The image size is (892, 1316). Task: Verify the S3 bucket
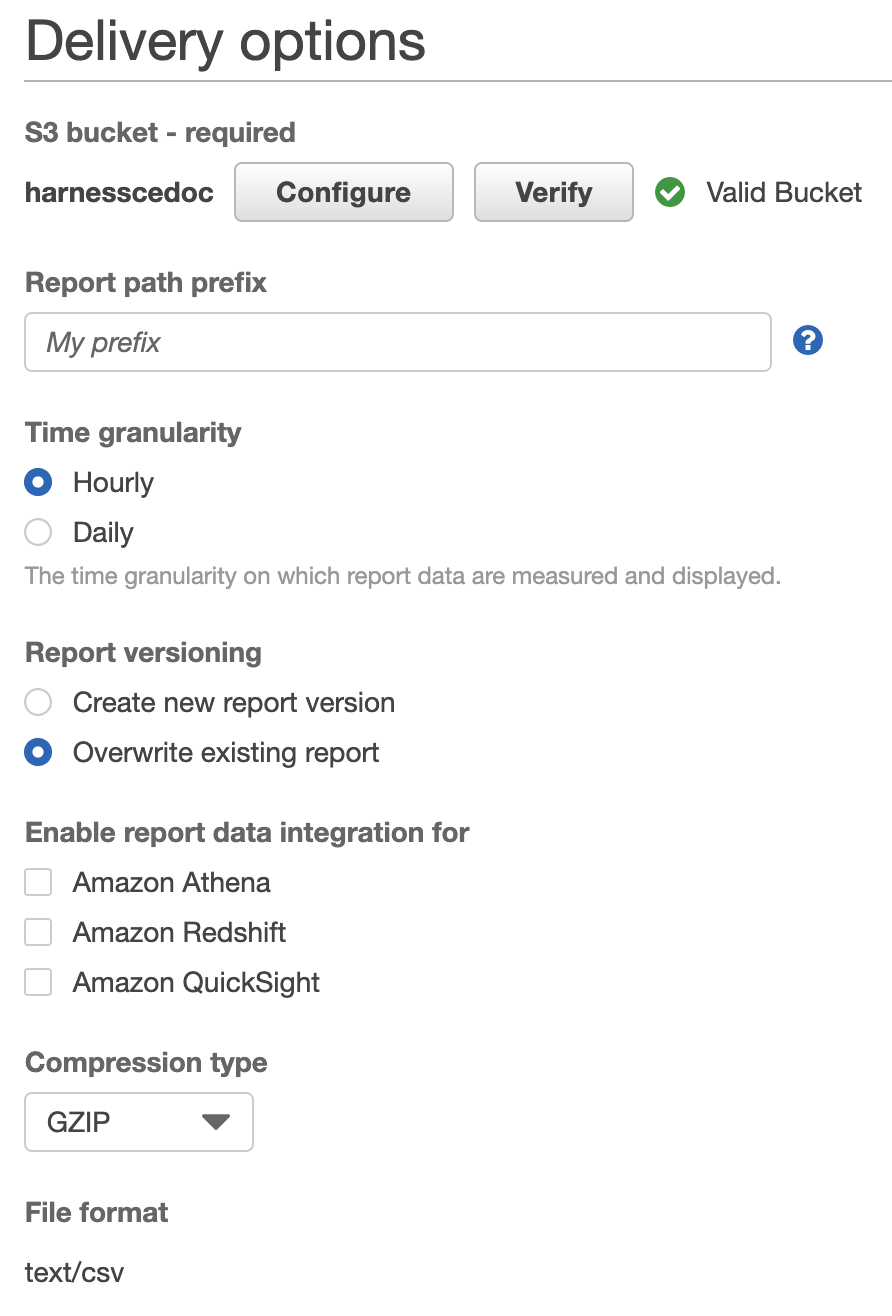(x=554, y=192)
